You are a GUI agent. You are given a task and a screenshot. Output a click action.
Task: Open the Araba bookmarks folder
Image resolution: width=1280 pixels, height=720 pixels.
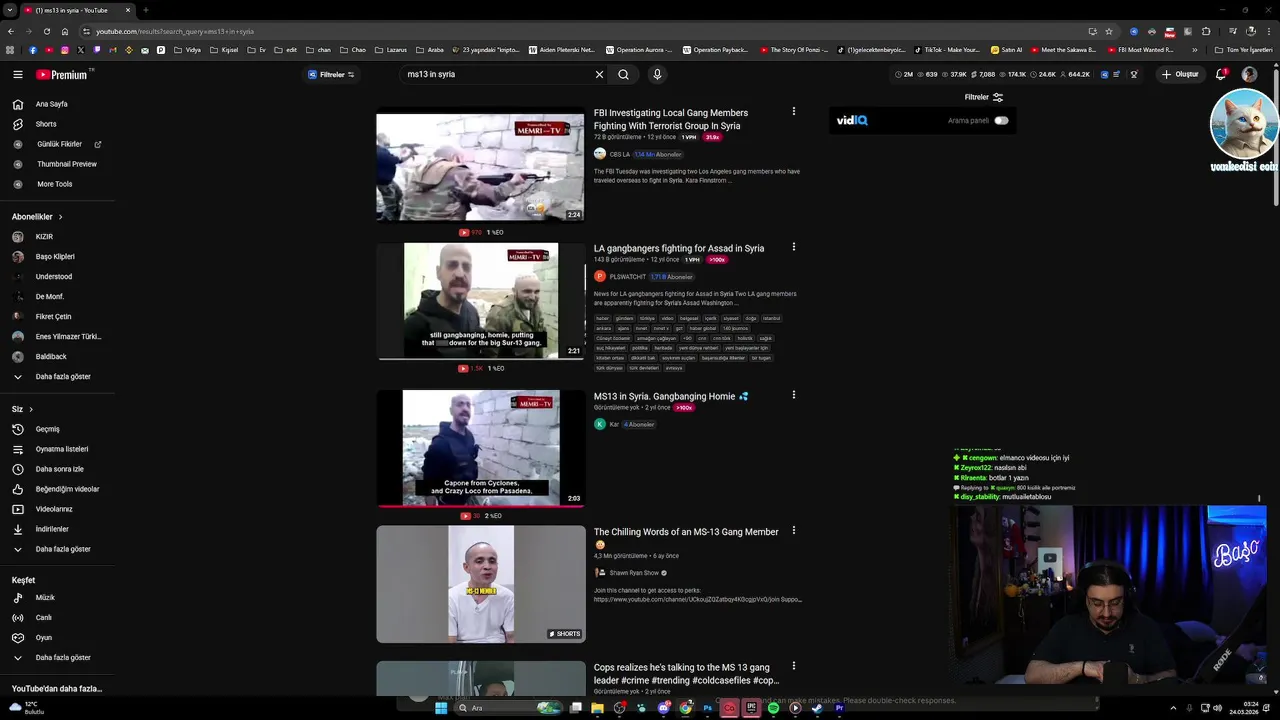[x=429, y=50]
